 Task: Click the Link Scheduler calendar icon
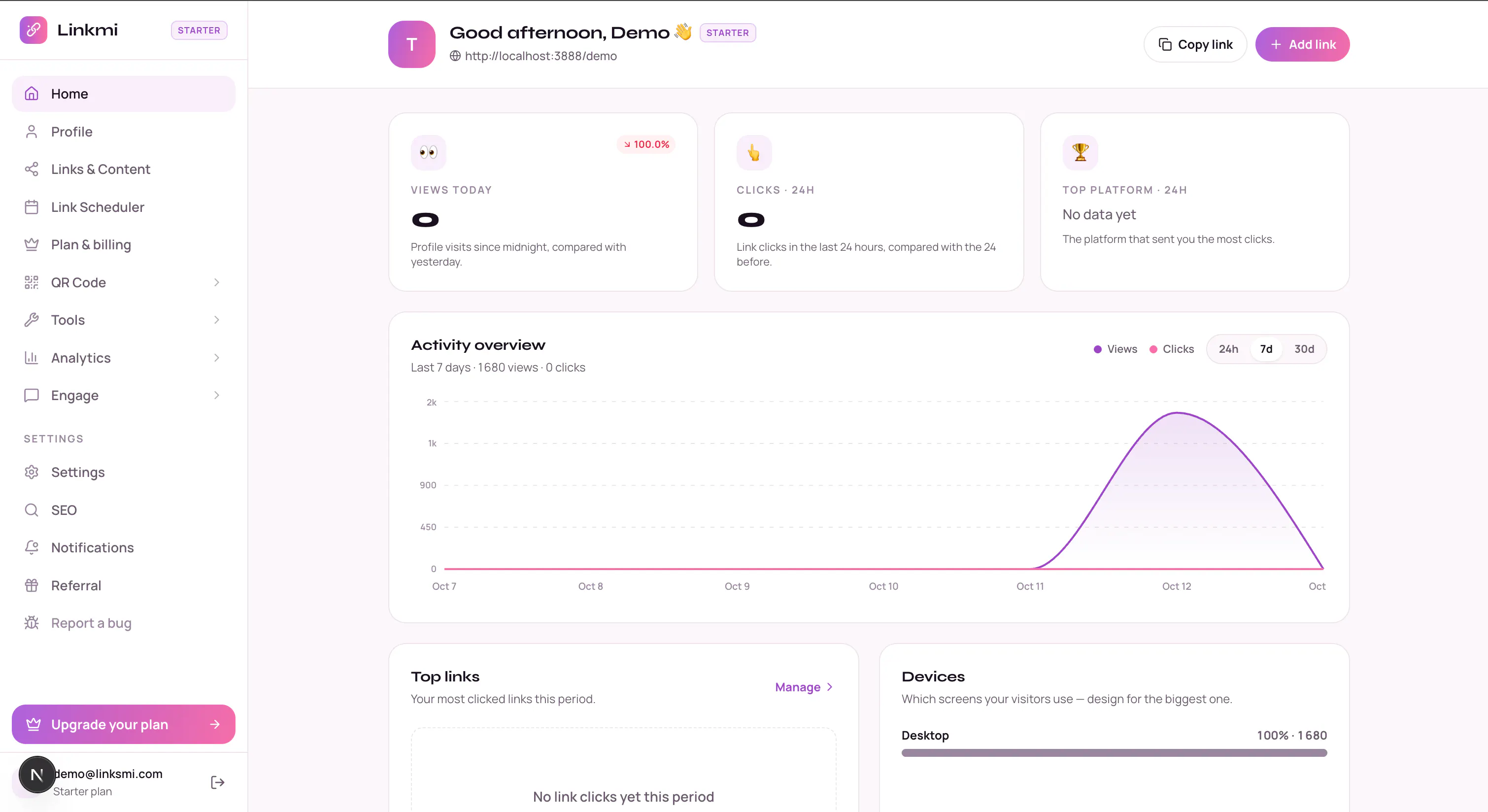pos(32,207)
